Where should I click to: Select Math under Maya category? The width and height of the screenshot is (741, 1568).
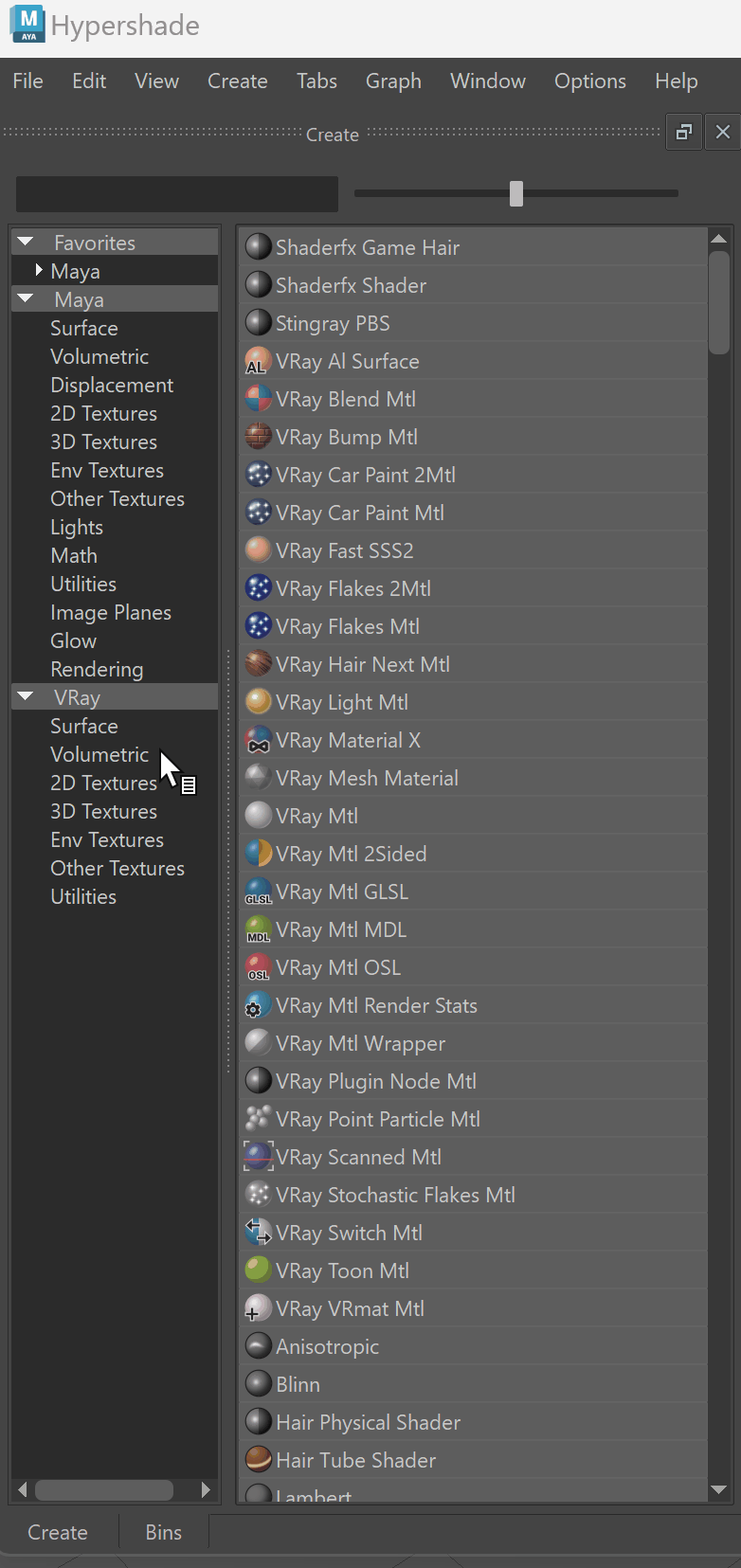74,555
